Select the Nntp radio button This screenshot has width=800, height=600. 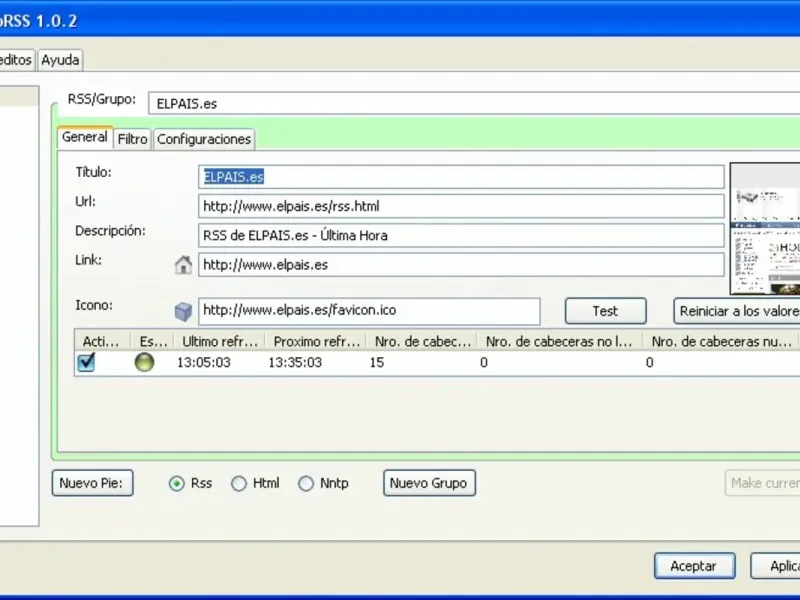coord(306,483)
